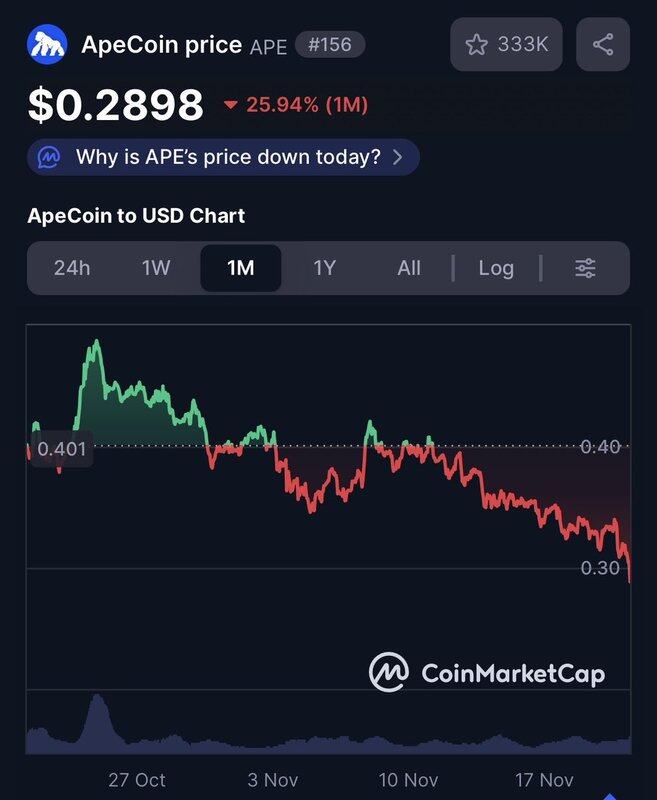Click the red price-down triangle
Viewport: 657px width, 800px height.
click(231, 105)
